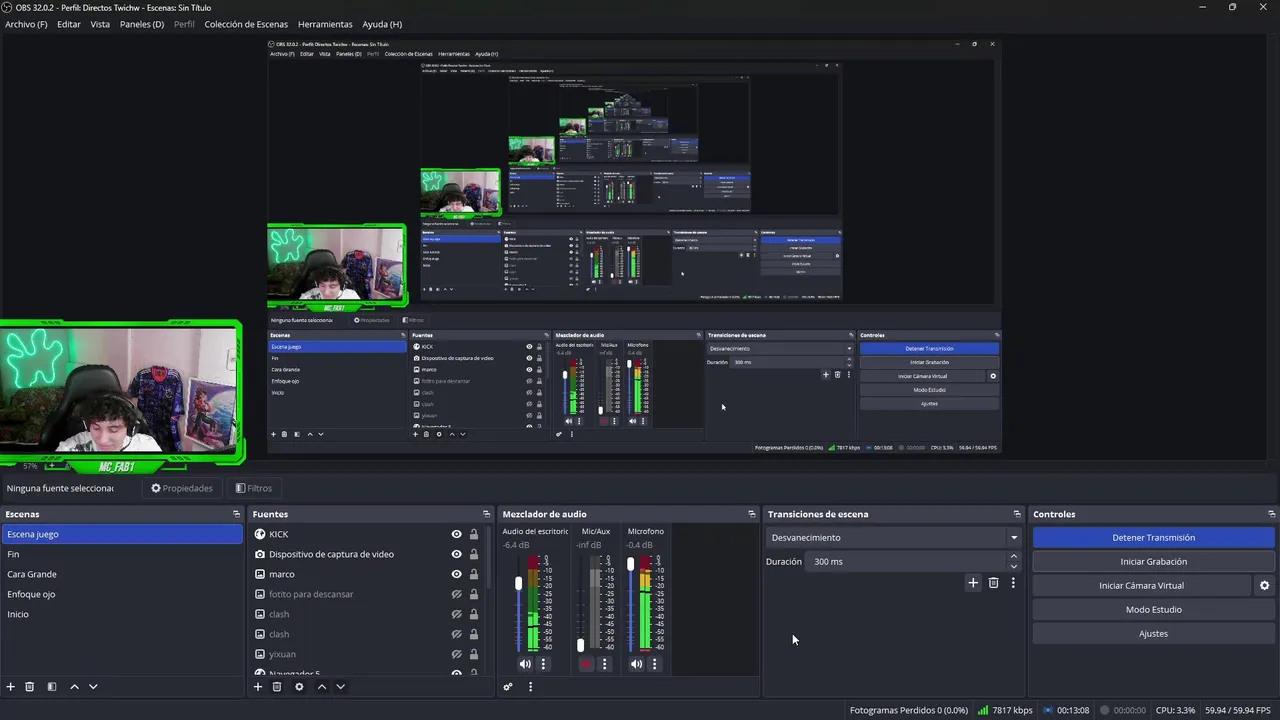Screen dimensions: 1280x720
Task: Open the Archivo menu
Action: (x=26, y=24)
